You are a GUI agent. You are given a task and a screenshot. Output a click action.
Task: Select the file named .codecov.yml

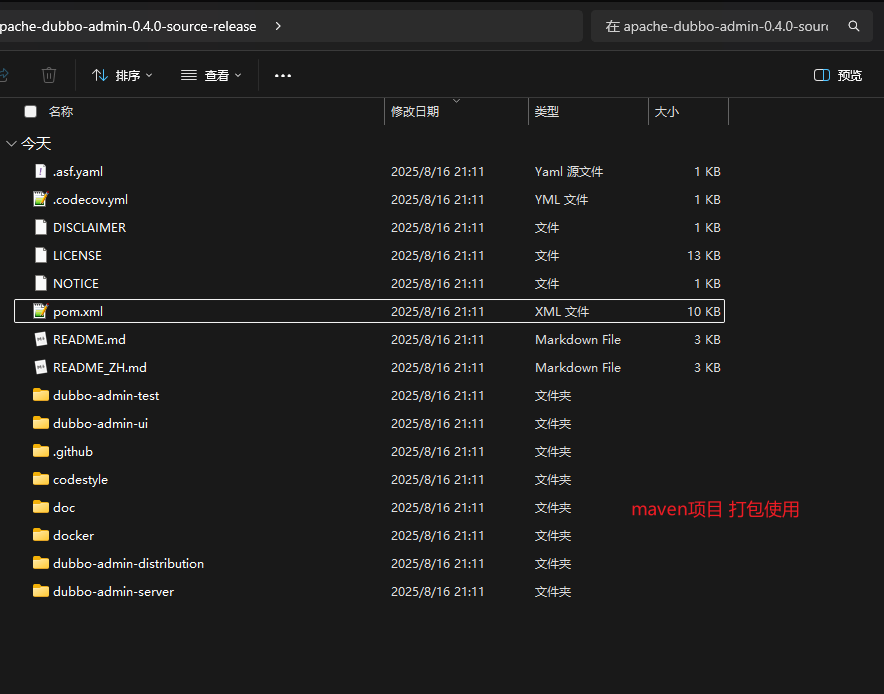point(90,200)
